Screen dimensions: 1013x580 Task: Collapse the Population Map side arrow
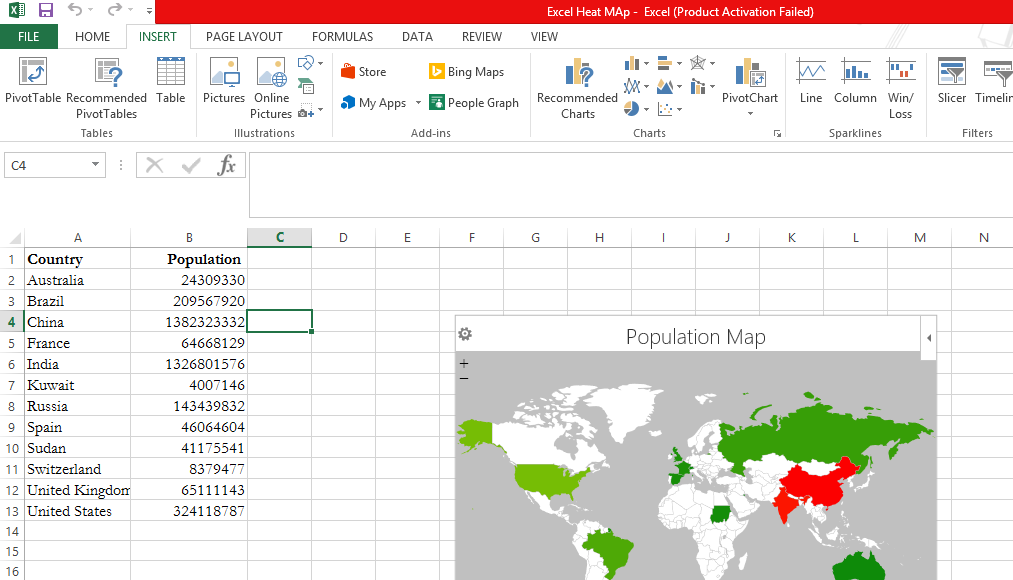coord(929,338)
